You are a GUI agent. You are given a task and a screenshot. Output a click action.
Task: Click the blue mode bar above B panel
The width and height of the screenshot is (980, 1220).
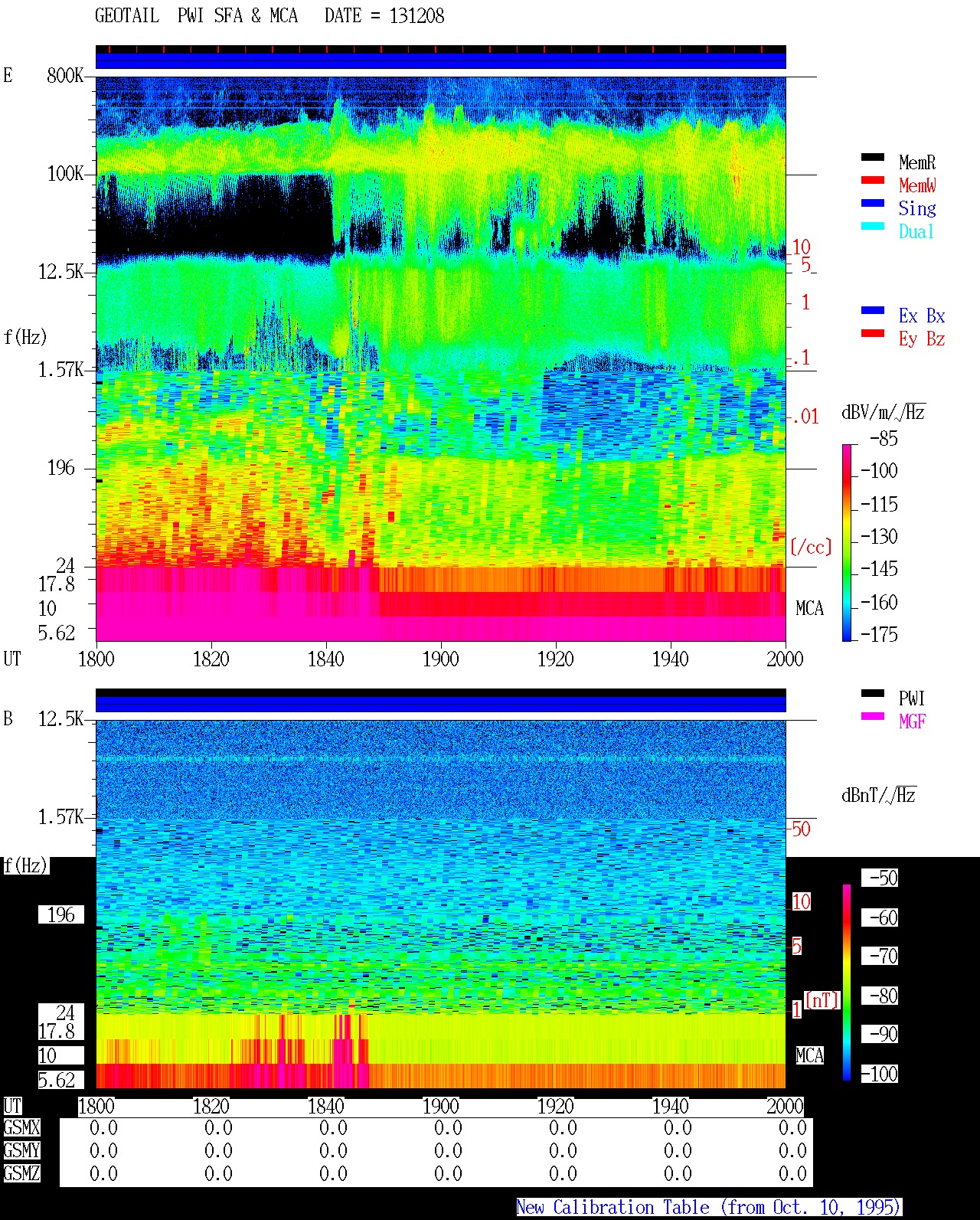coord(441,704)
